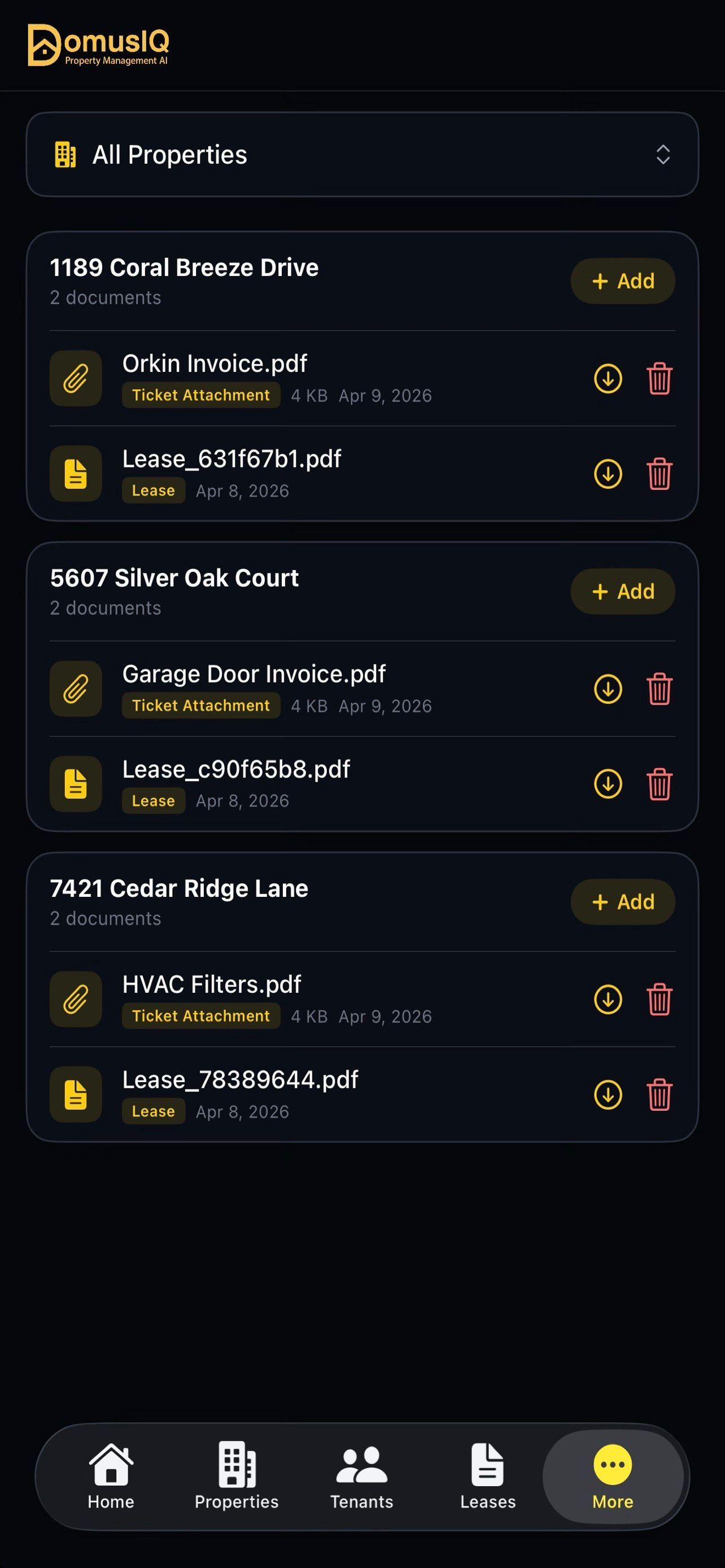Navigate to the Leases tab

488,1477
